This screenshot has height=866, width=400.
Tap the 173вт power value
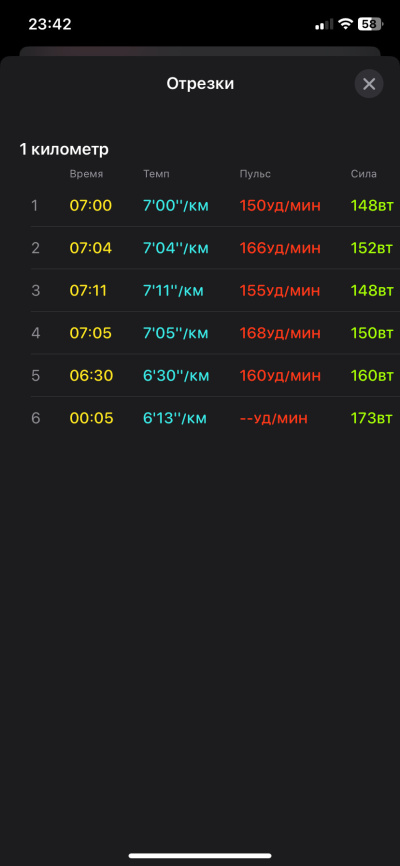click(x=372, y=418)
